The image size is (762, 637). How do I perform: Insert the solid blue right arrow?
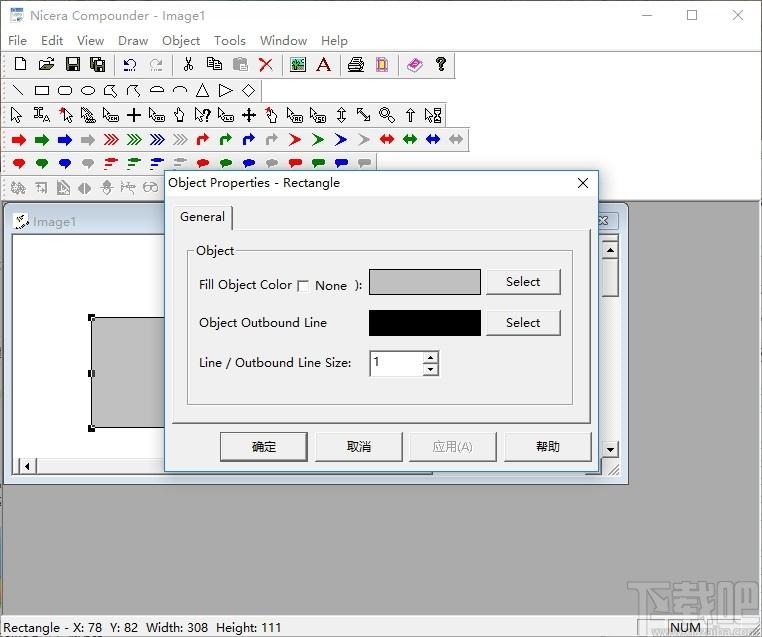[x=65, y=140]
